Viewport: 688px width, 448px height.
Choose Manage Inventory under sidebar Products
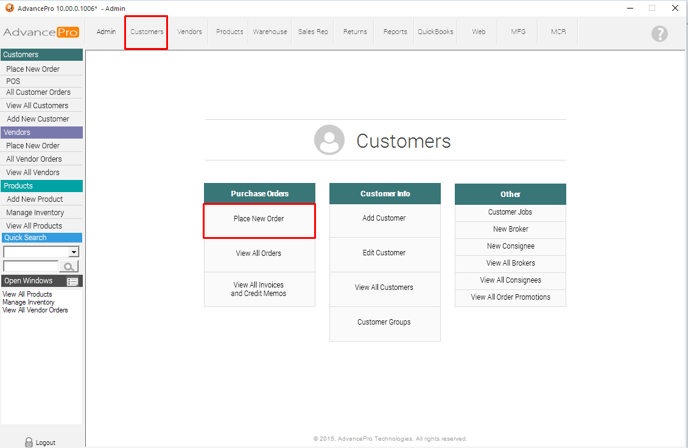35,212
